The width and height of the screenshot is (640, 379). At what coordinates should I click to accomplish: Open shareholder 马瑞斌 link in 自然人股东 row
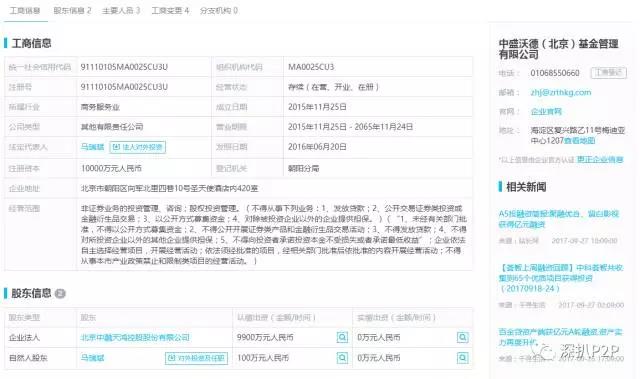pyautogui.click(x=92, y=358)
